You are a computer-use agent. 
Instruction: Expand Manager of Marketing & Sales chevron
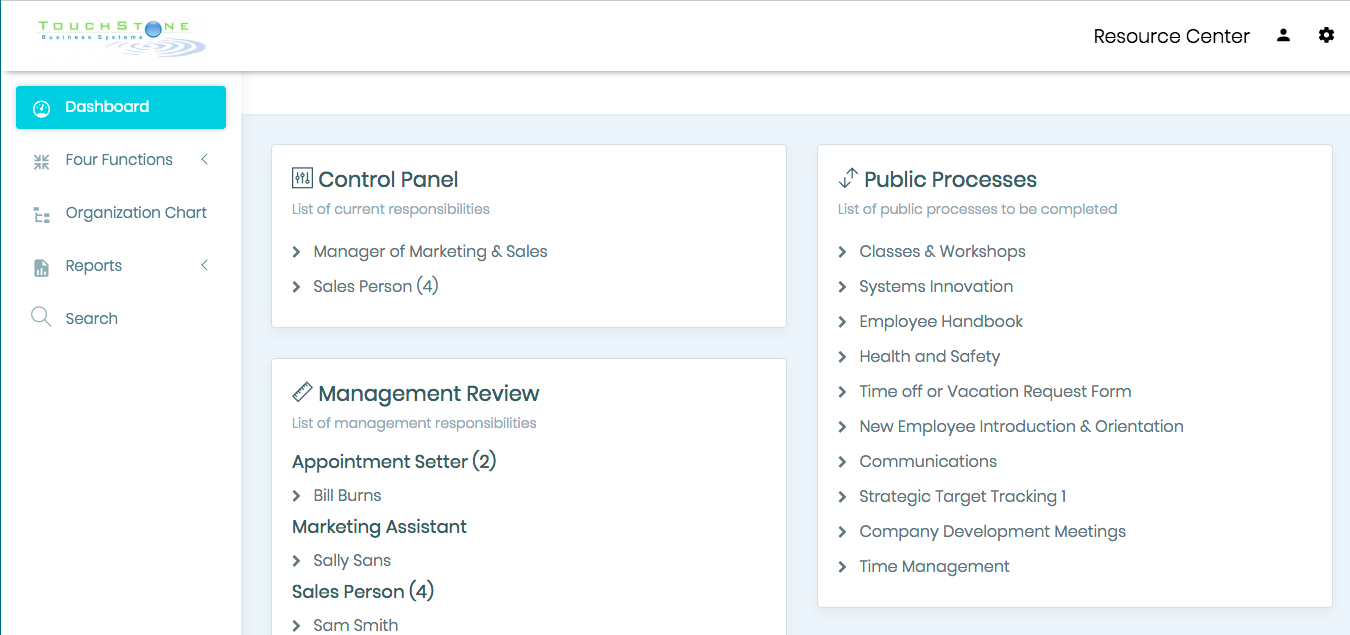click(x=296, y=252)
